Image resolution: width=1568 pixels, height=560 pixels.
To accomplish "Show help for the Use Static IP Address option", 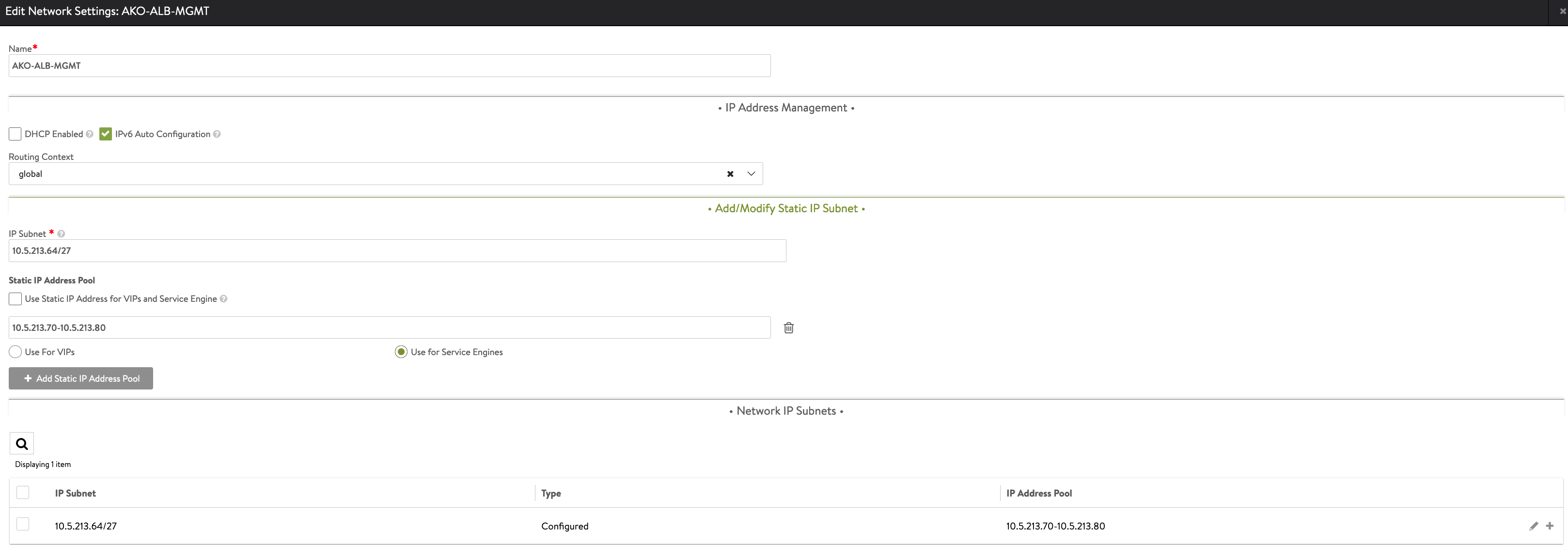I will click(x=223, y=299).
